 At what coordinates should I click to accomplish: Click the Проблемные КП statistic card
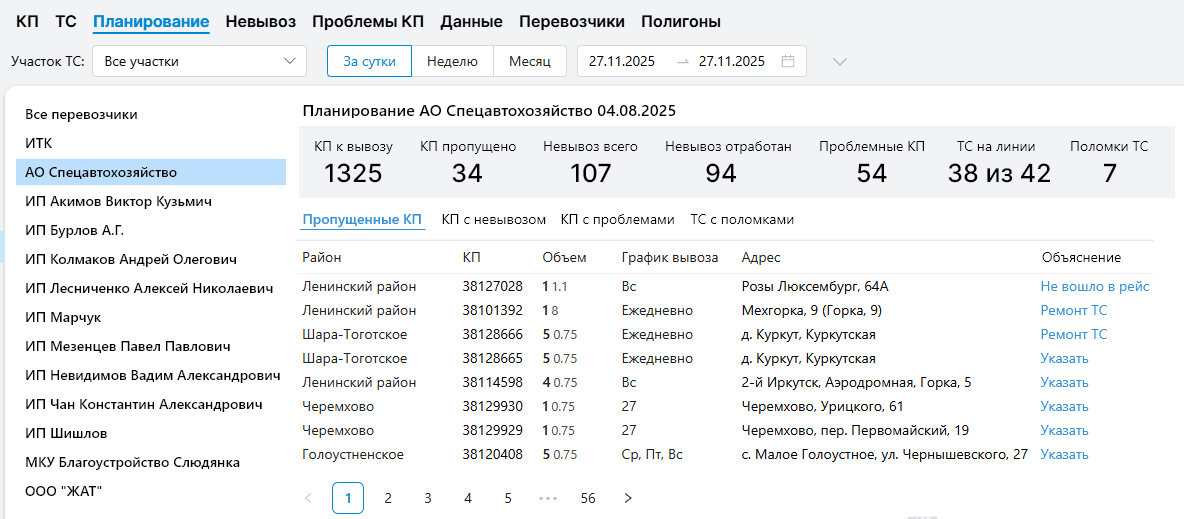(871, 161)
